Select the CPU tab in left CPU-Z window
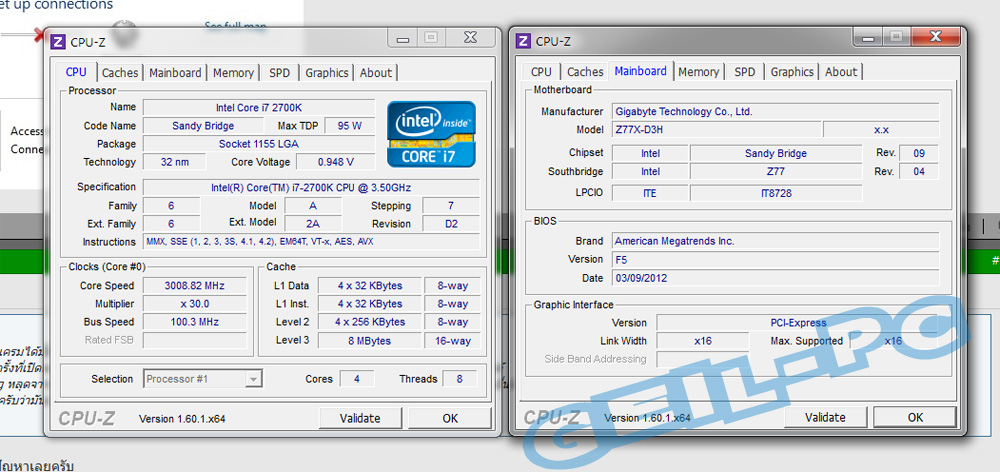This screenshot has width=1000, height=472. click(x=76, y=72)
